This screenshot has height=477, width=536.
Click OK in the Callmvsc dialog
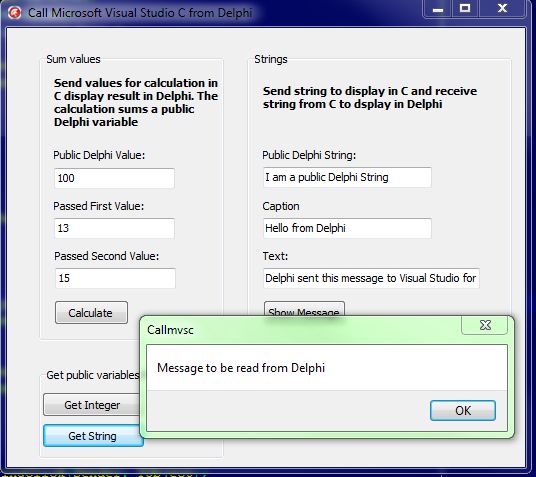[x=463, y=410]
